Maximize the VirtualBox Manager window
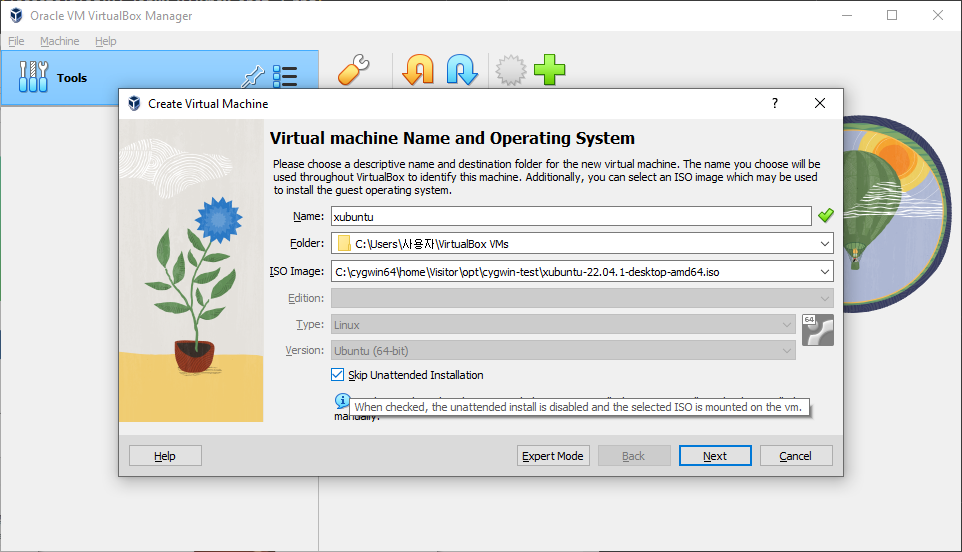 tap(892, 15)
